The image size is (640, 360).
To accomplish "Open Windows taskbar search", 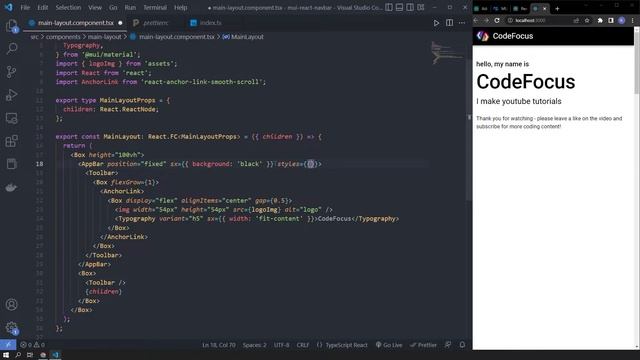I will (18, 355).
